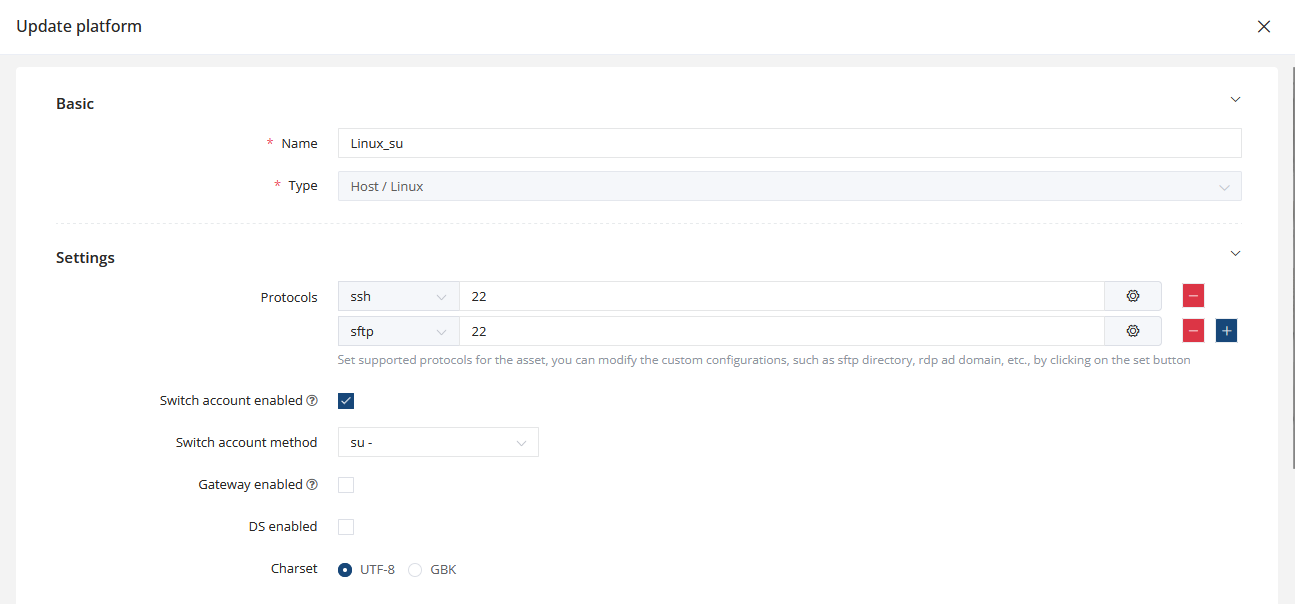1295x604 pixels.
Task: Open the sftp protocol dropdown
Action: coord(398,331)
